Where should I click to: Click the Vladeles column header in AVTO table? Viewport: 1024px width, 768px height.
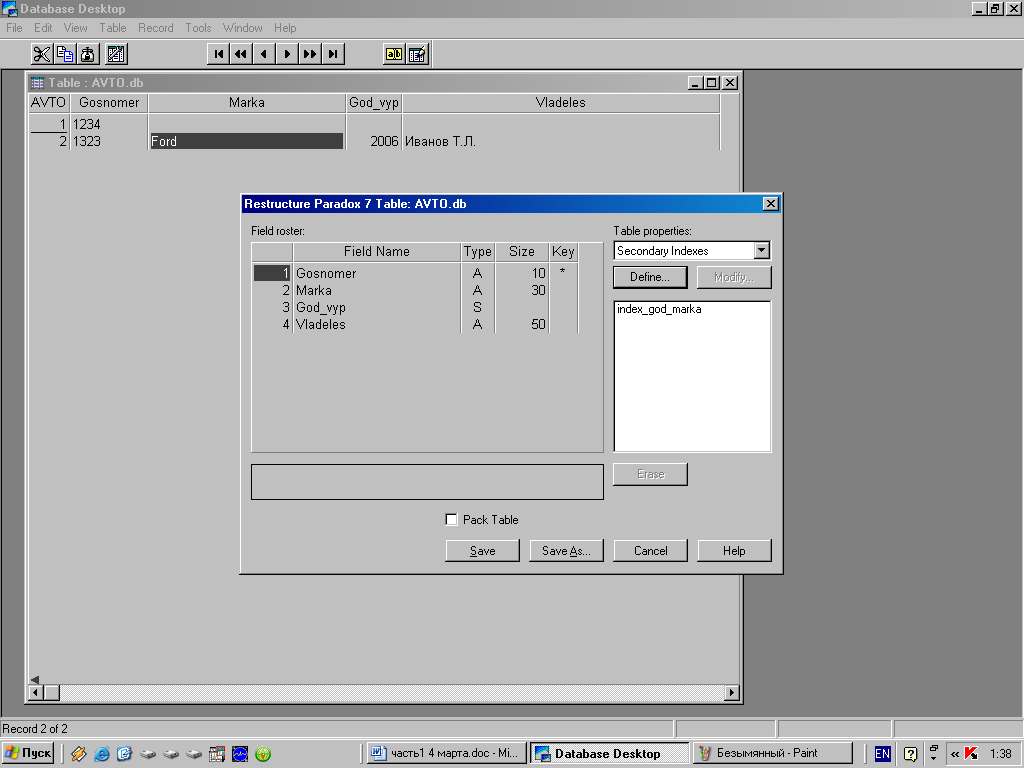tap(561, 103)
